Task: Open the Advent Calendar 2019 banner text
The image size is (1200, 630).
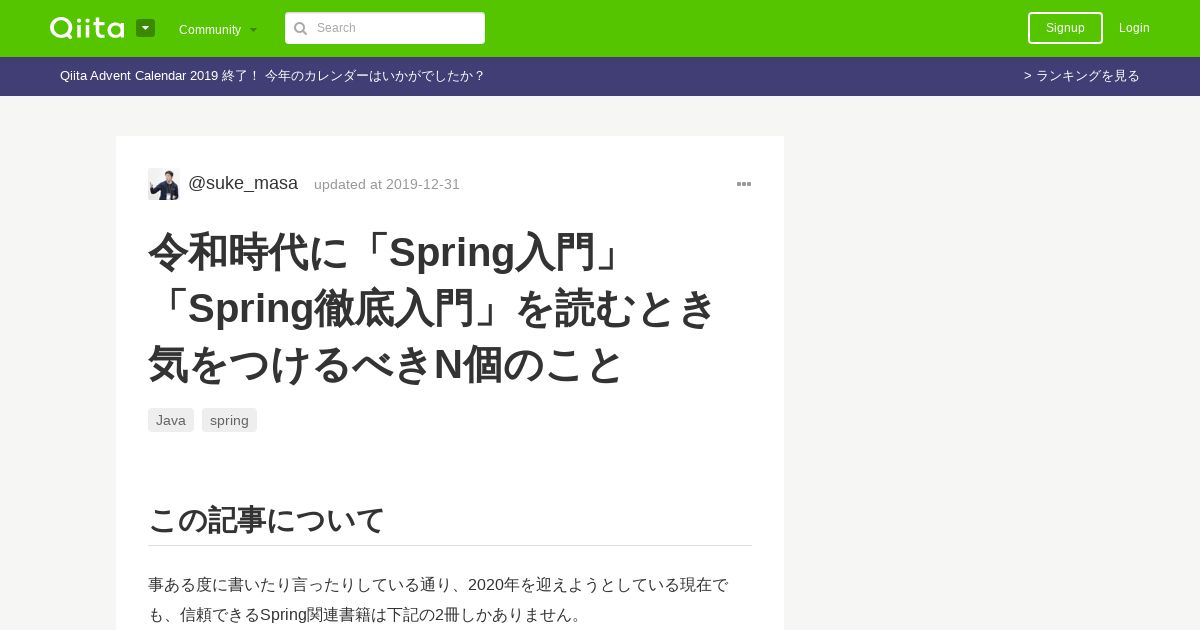Action: pyautogui.click(x=272, y=76)
